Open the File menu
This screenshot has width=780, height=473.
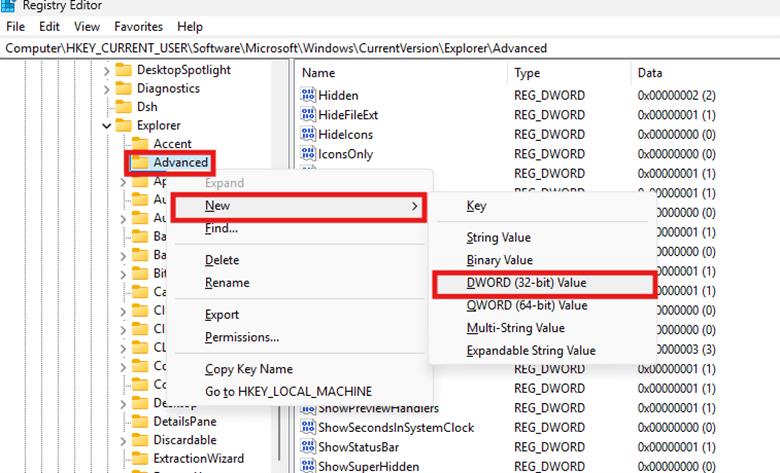click(x=15, y=26)
